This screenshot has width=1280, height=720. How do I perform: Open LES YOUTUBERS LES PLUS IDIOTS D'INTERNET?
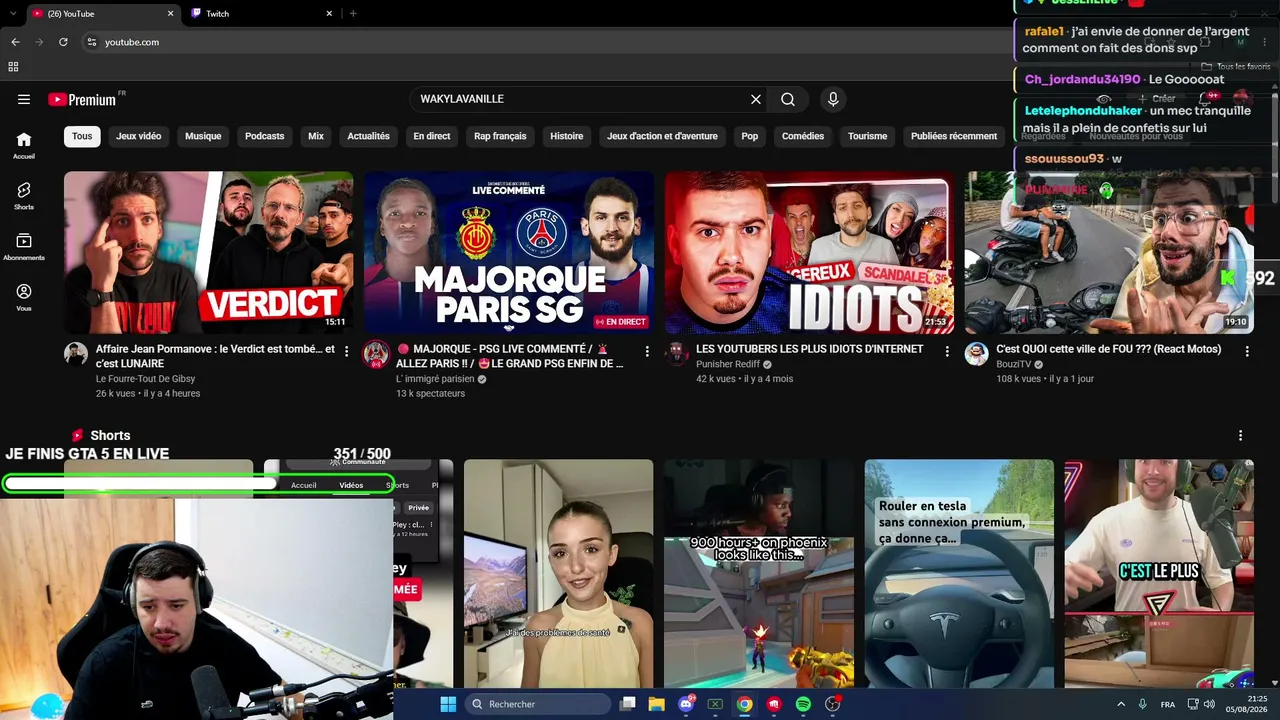coord(809,349)
